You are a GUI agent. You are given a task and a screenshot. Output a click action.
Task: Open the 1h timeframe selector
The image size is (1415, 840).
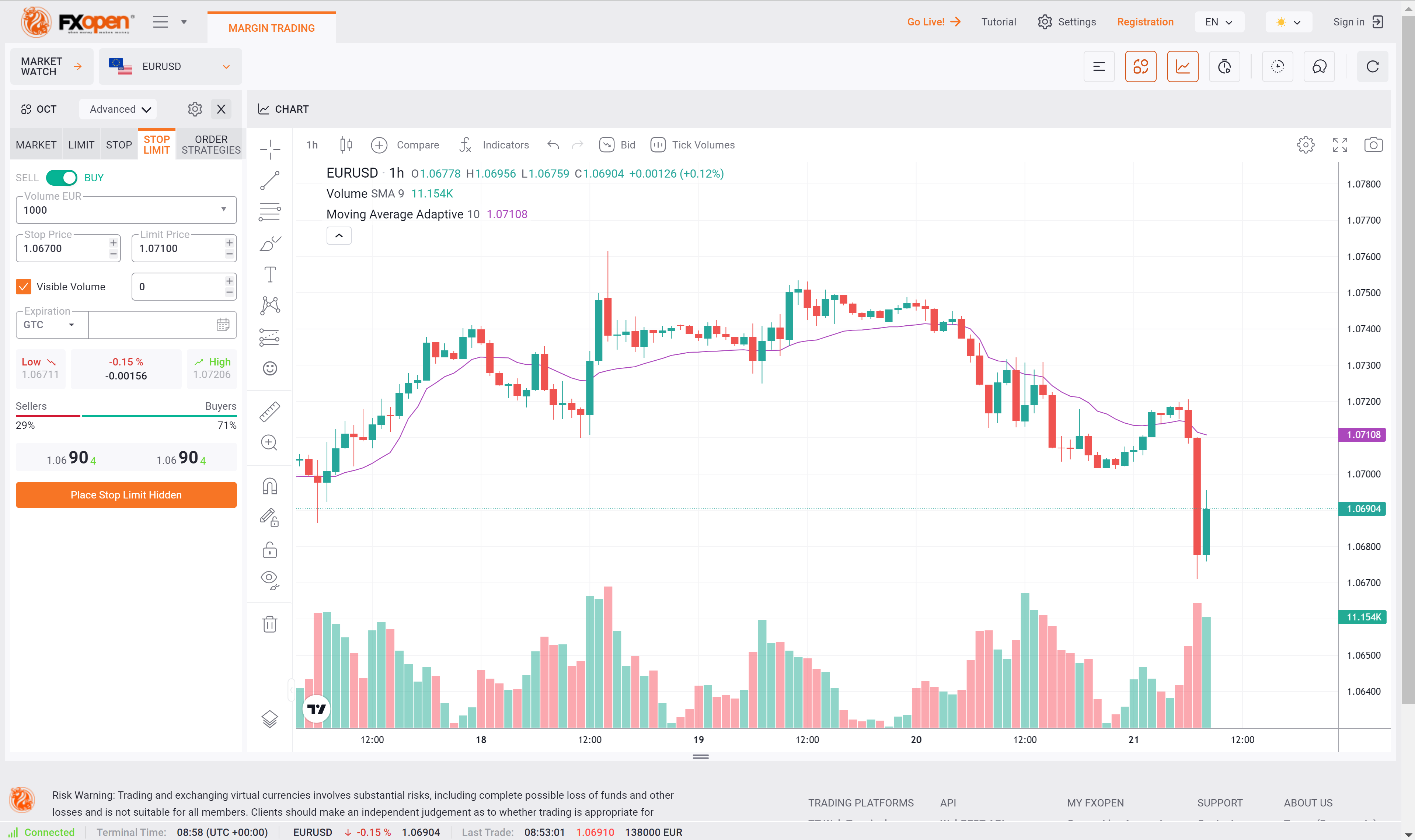tap(312, 145)
